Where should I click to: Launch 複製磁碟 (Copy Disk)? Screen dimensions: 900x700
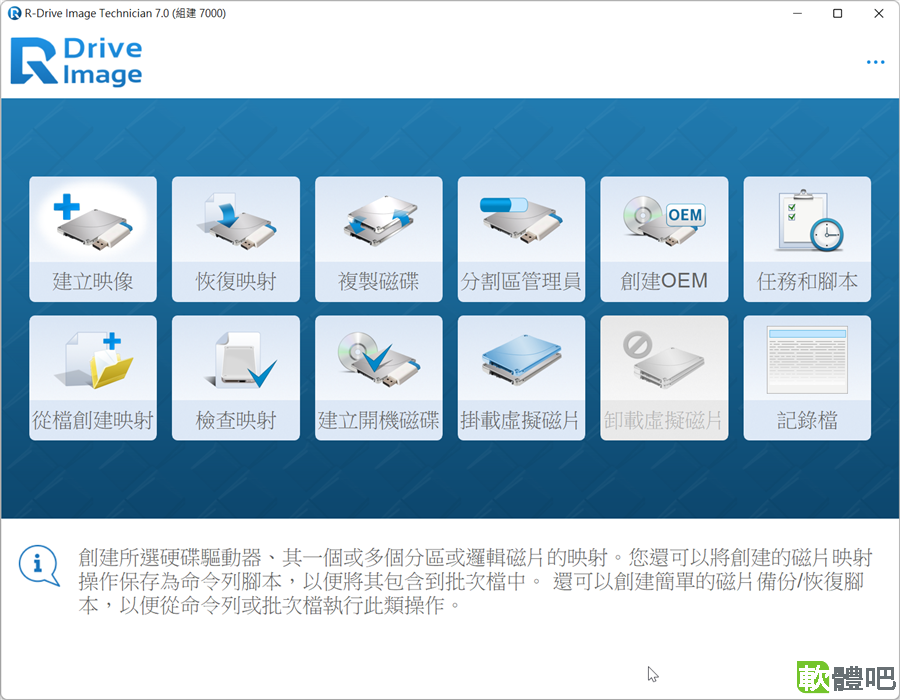[379, 238]
